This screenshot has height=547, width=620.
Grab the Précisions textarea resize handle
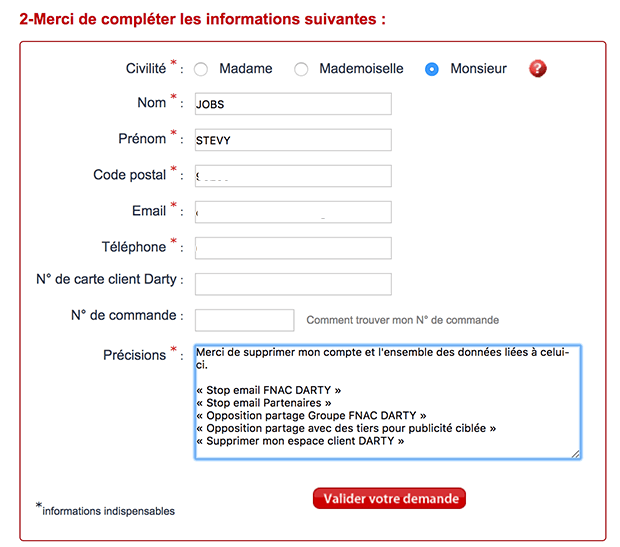point(576,454)
